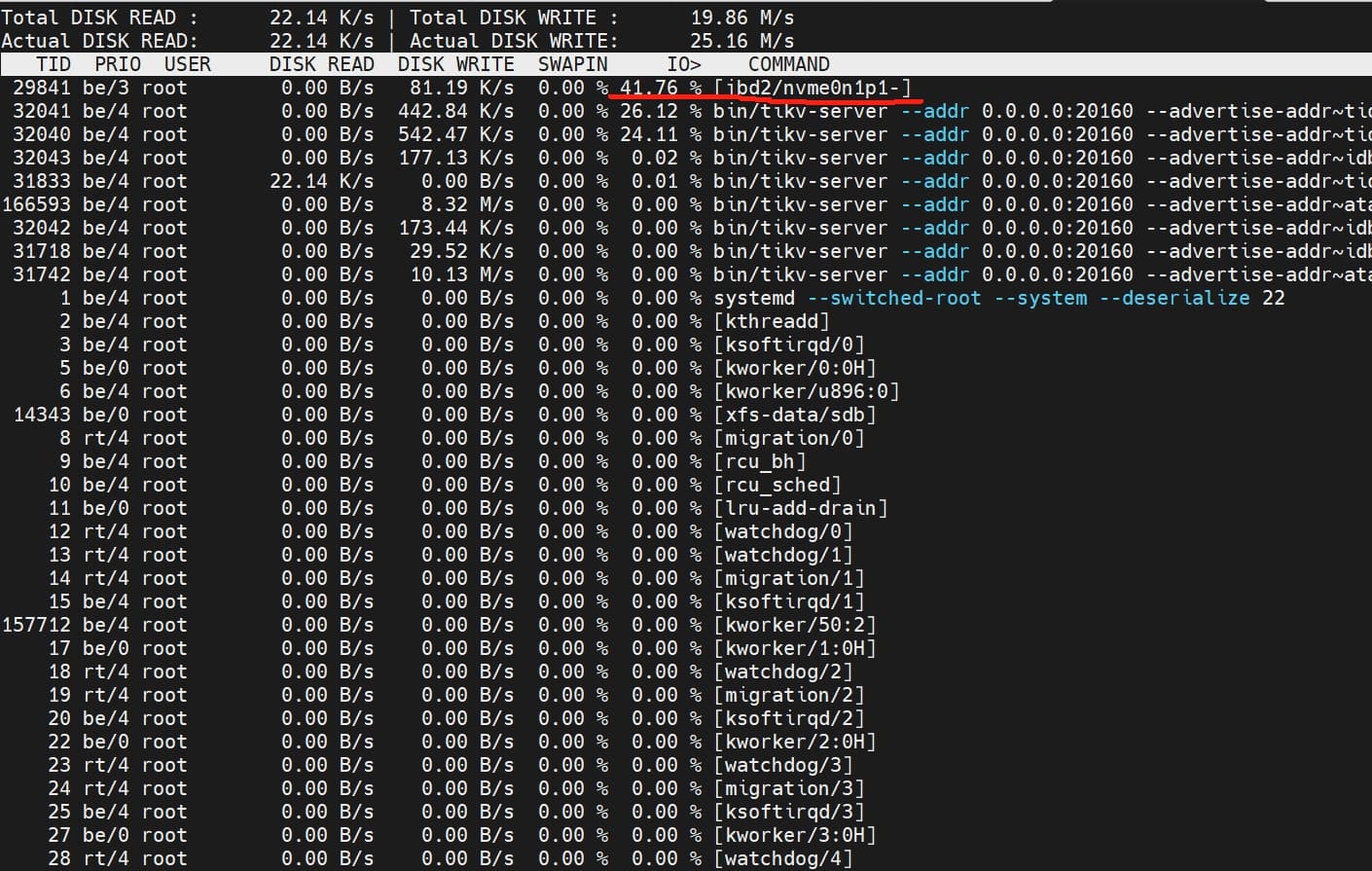Image resolution: width=1372 pixels, height=871 pixels.
Task: Click the 177.13 K/s disk write value
Action: click(456, 158)
